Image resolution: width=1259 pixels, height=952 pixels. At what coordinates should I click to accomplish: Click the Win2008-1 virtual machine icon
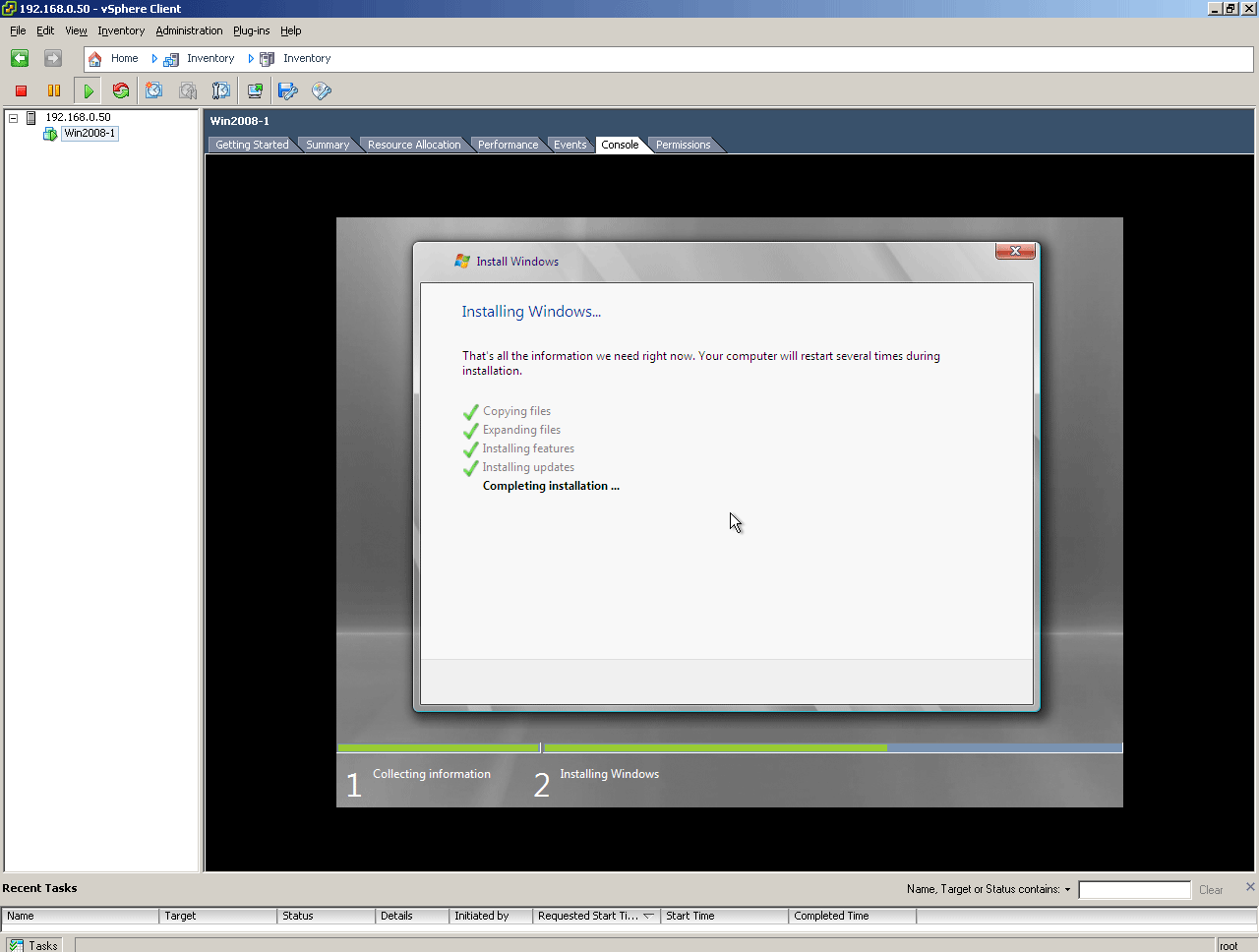click(50, 134)
